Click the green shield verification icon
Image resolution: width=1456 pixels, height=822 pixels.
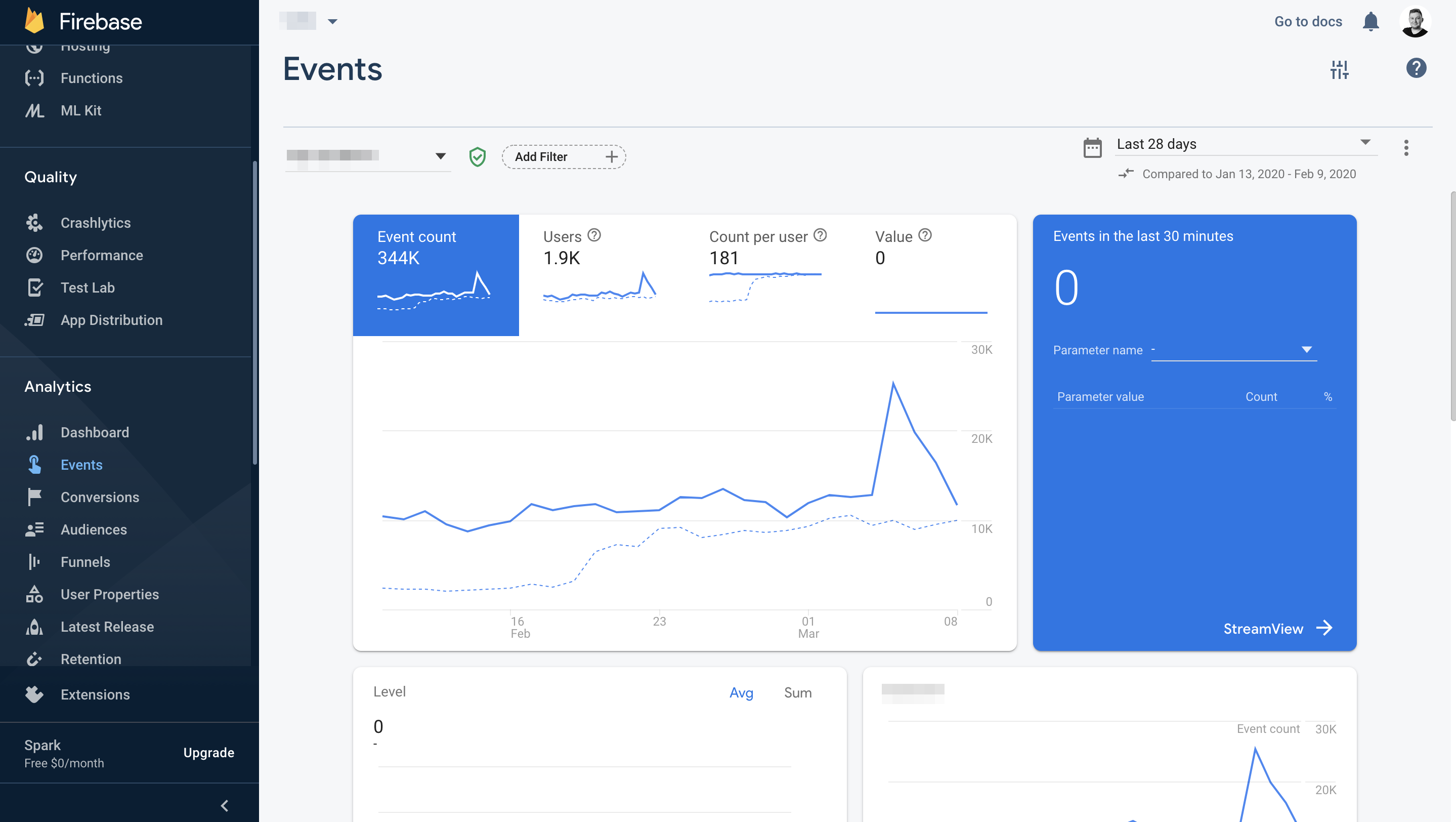click(x=477, y=156)
